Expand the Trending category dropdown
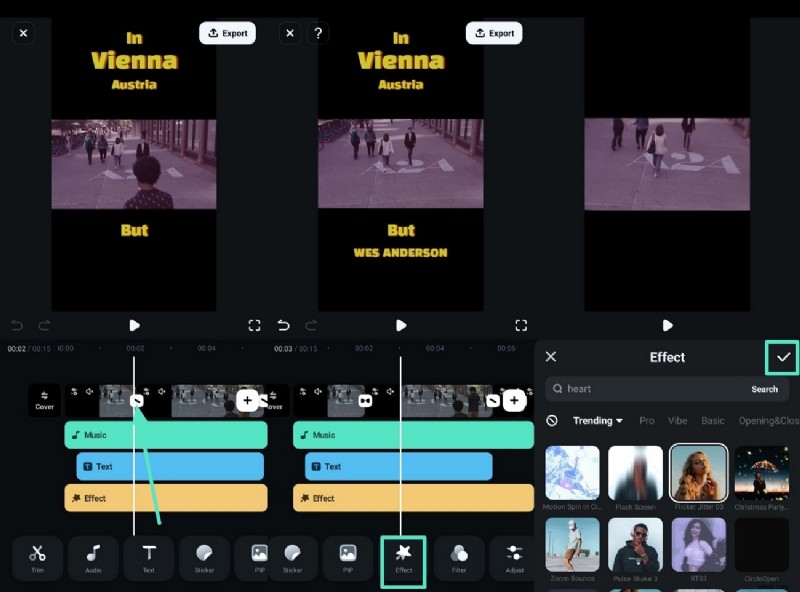The width and height of the screenshot is (800, 592). (x=596, y=421)
